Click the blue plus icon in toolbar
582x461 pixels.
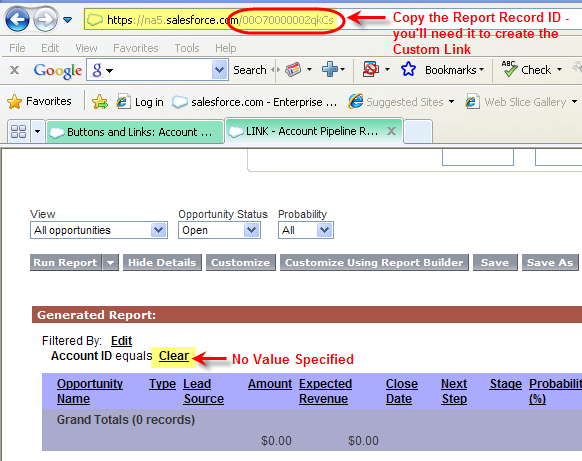click(x=330, y=69)
